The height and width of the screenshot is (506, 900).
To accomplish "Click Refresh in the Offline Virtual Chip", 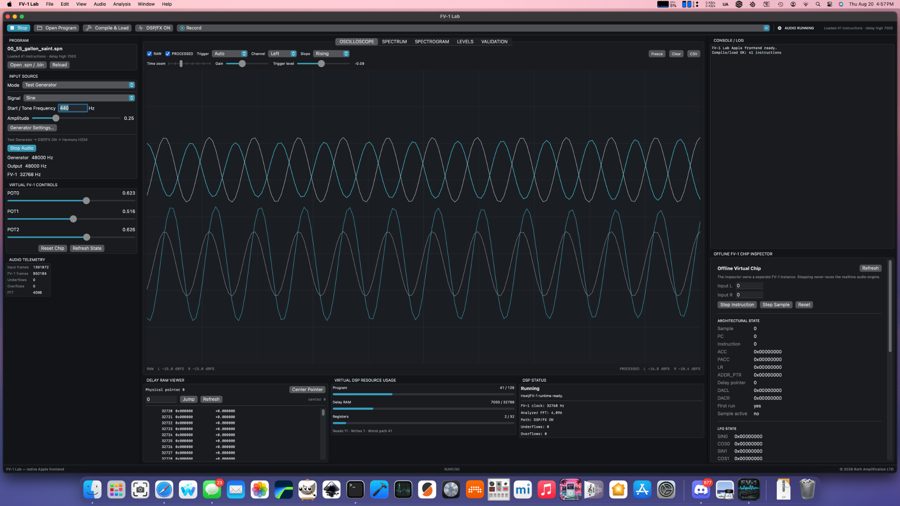I will (870, 268).
